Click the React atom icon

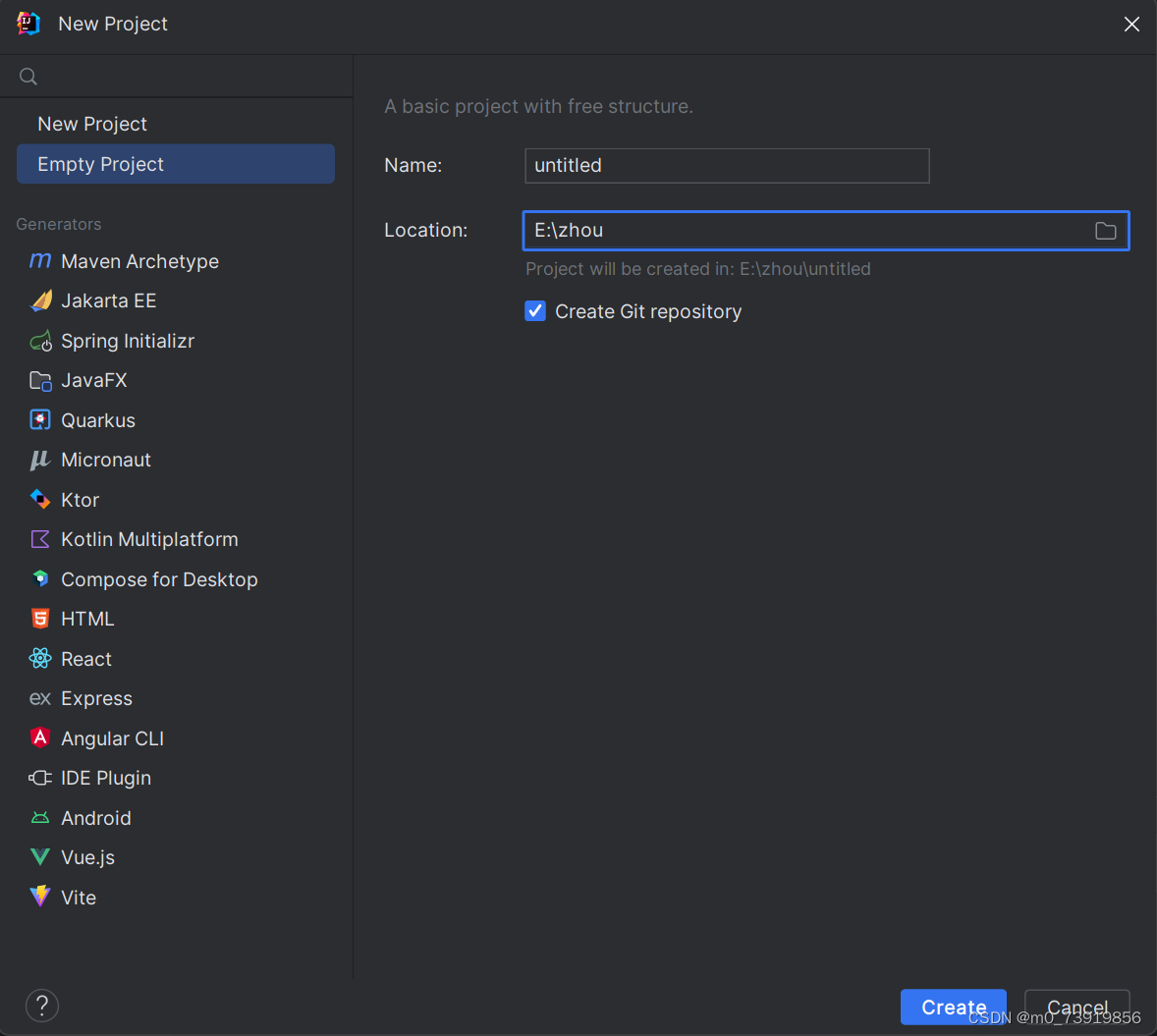(40, 658)
